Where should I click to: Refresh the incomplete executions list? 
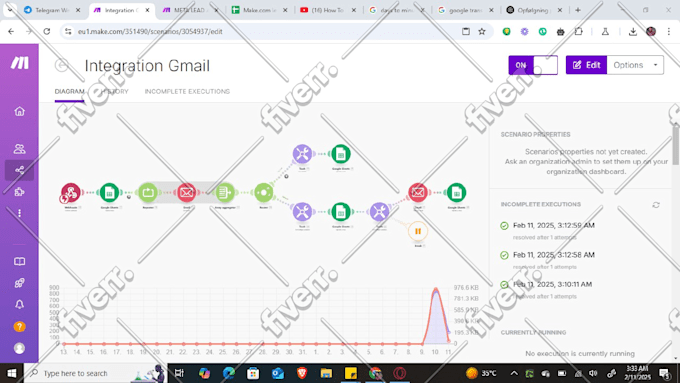pyautogui.click(x=656, y=205)
